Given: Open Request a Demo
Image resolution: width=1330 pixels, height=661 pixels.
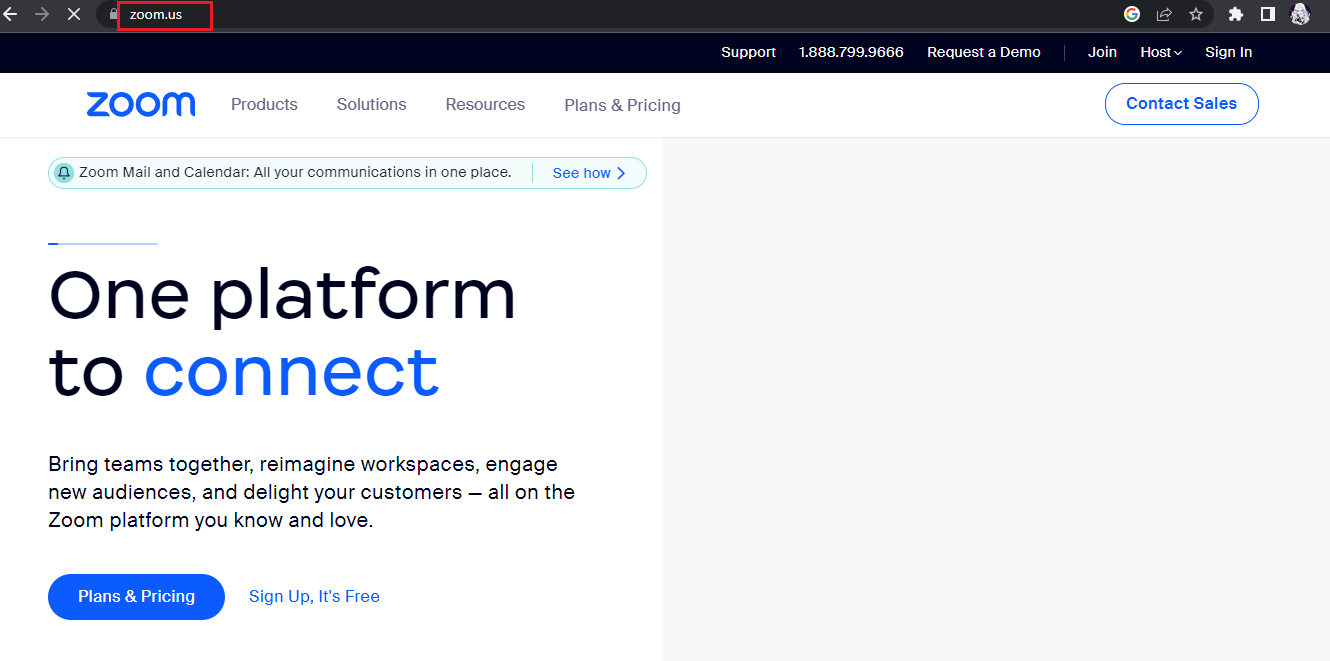Looking at the screenshot, I should (984, 52).
